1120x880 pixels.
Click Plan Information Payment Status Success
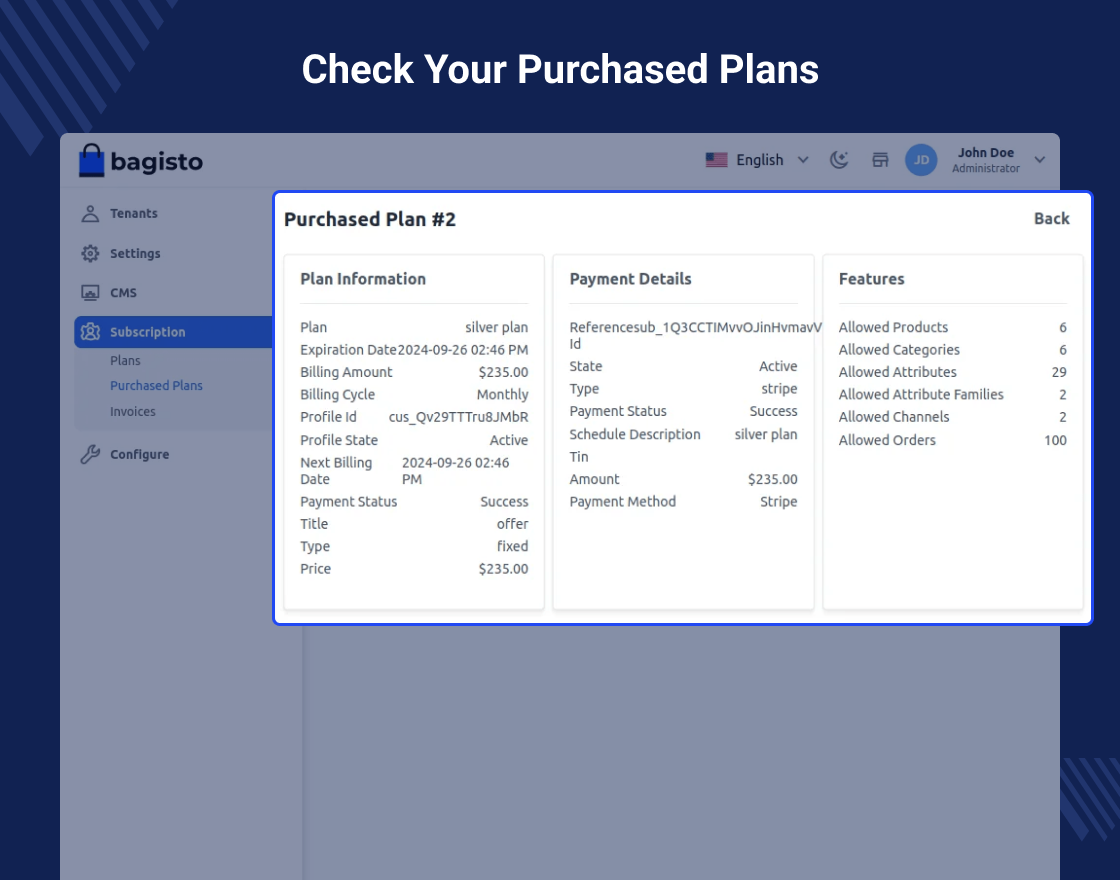click(x=504, y=501)
